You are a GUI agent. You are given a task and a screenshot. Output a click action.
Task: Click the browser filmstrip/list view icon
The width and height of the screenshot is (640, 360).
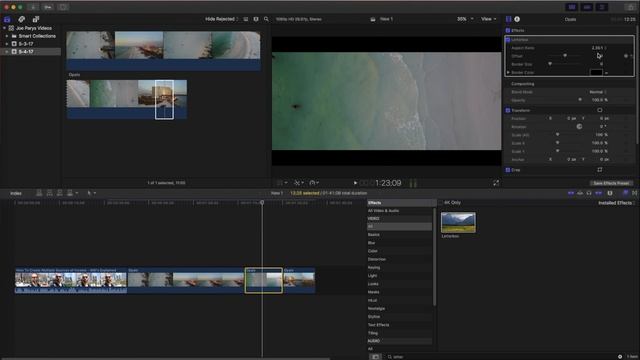[246, 19]
